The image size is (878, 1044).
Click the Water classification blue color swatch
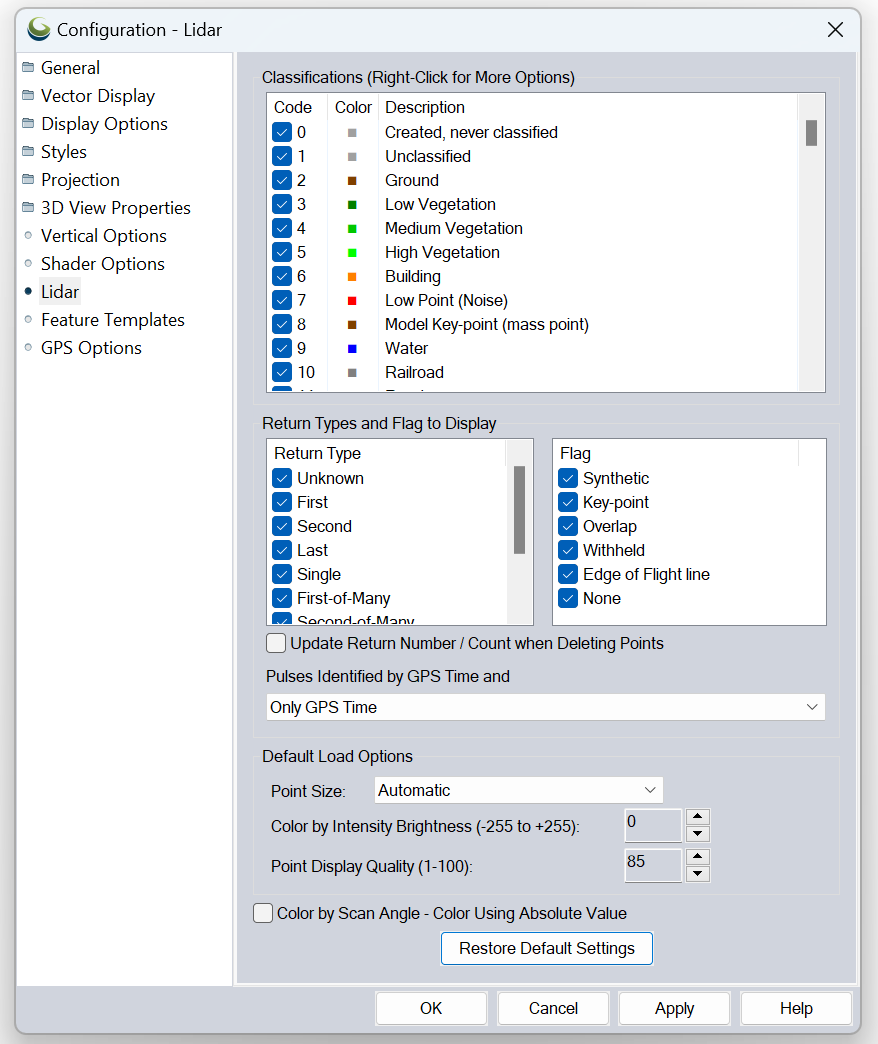pyautogui.click(x=352, y=349)
